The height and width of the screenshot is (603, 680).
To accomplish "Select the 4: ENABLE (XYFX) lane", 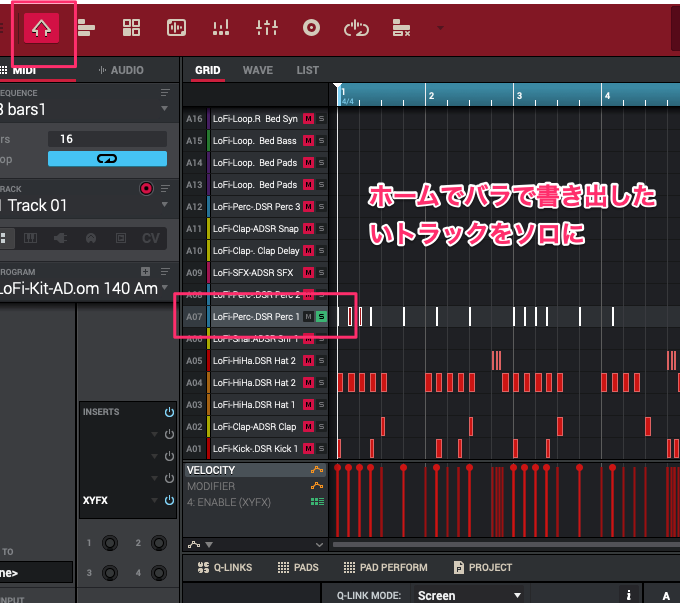I will [x=256, y=502].
